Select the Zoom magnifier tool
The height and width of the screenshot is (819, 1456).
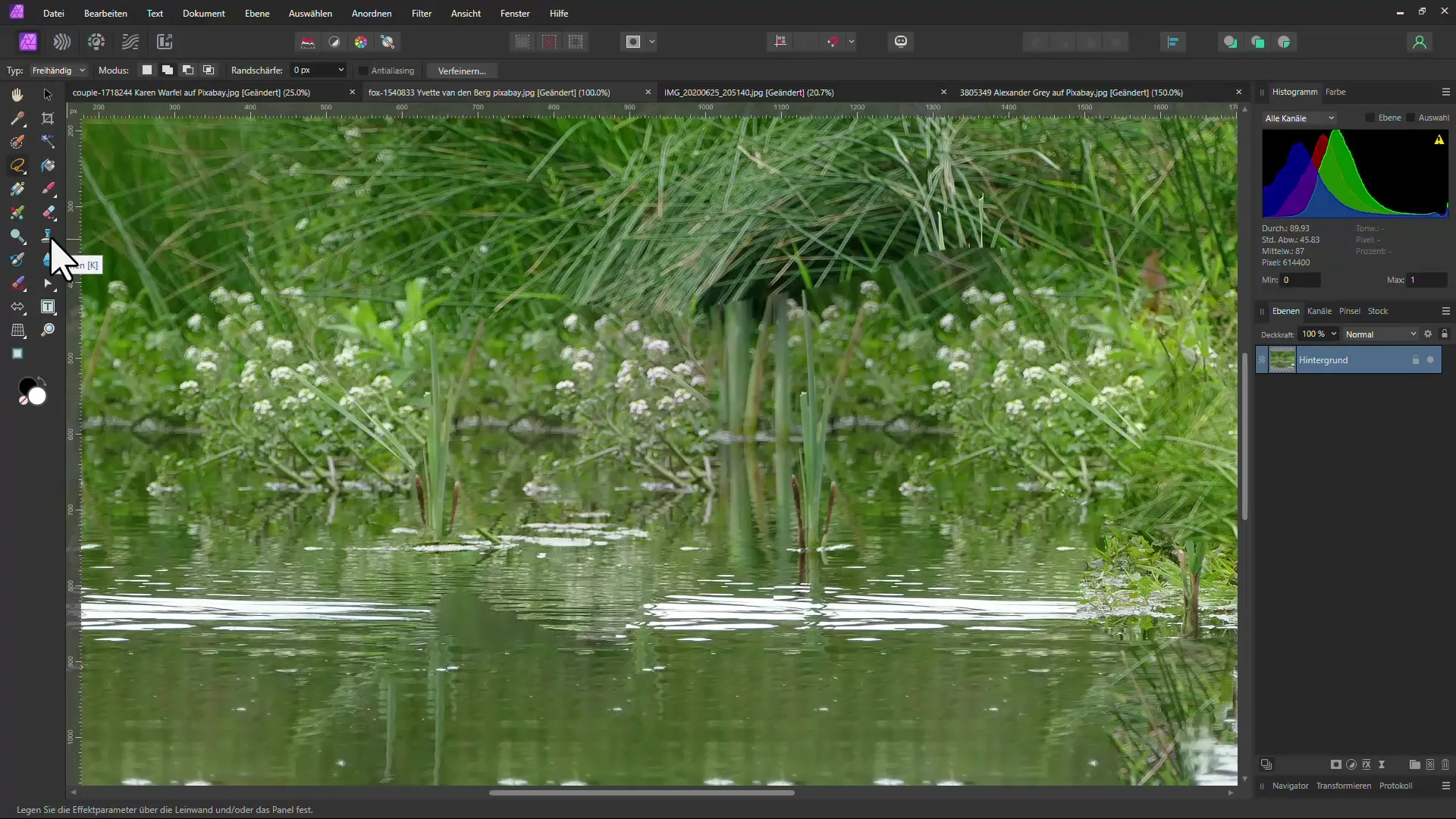coord(48,330)
